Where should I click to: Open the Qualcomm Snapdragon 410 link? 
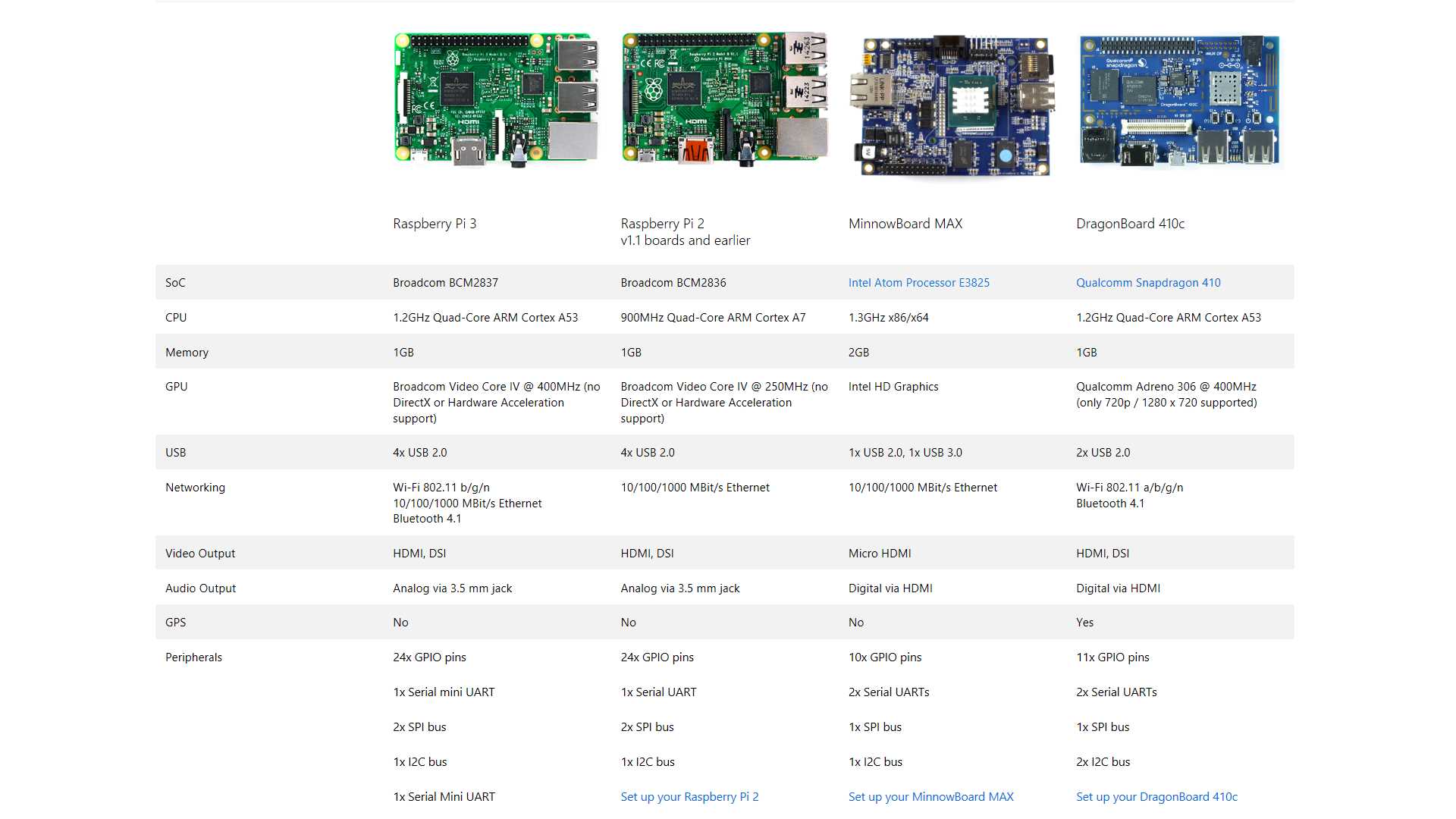1148,283
